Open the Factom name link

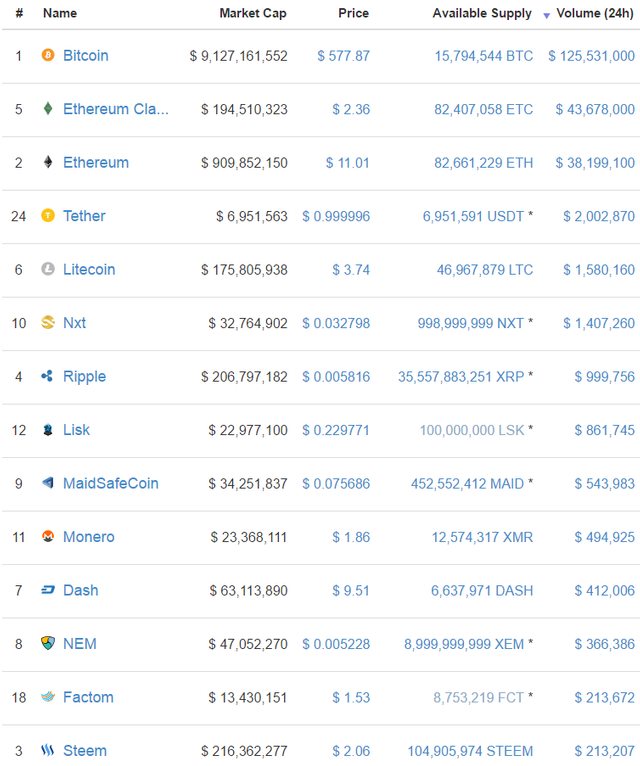88,697
